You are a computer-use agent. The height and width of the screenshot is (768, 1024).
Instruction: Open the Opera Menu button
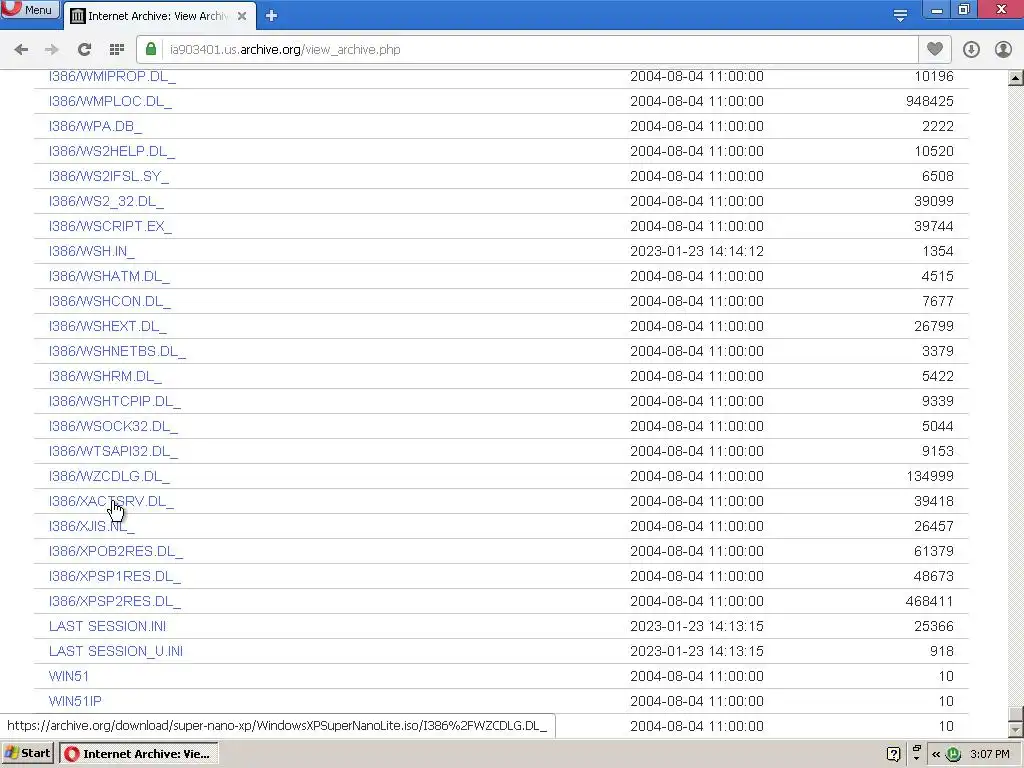click(29, 10)
